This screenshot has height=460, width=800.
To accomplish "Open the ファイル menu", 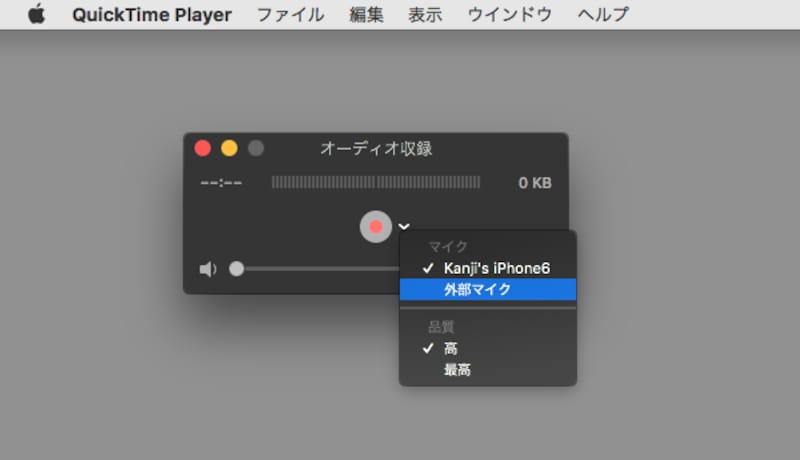I will click(x=290, y=15).
